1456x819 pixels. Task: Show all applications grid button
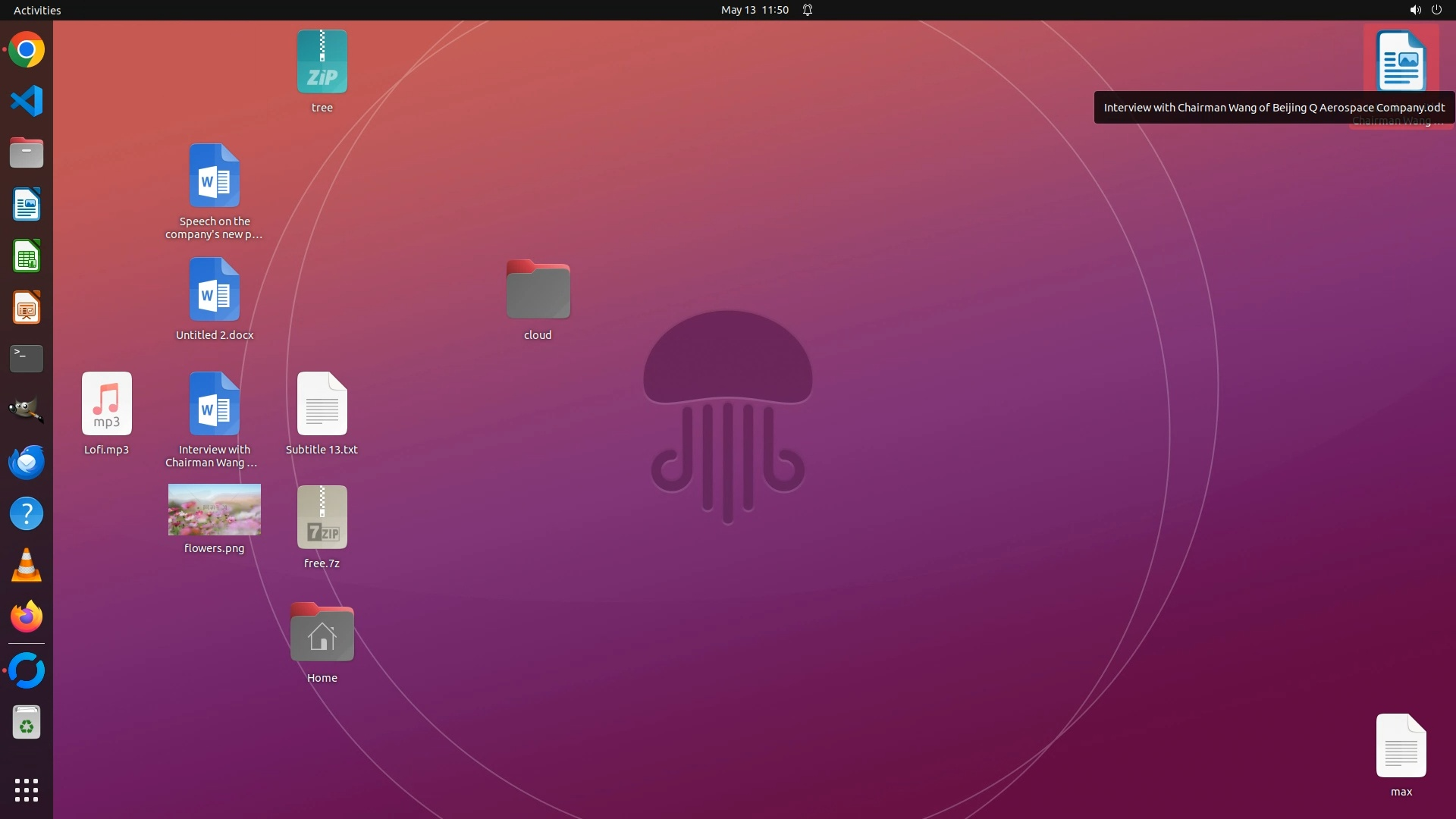coord(27,789)
